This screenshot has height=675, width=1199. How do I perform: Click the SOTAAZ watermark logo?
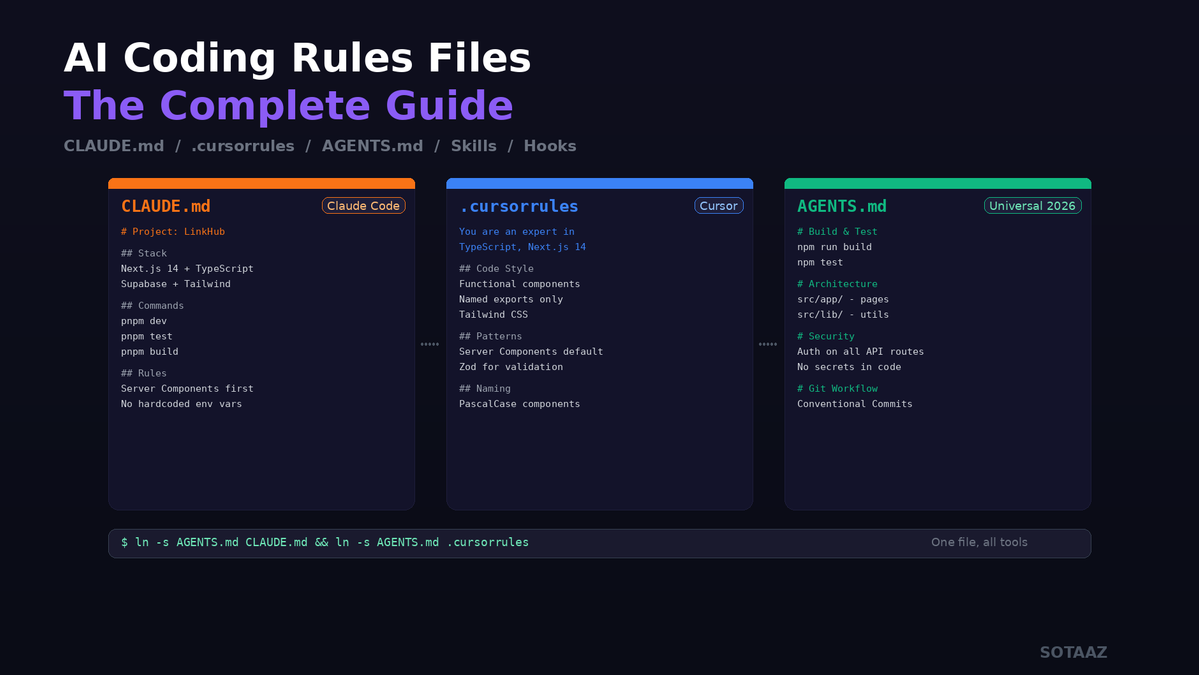pyautogui.click(x=1073, y=651)
